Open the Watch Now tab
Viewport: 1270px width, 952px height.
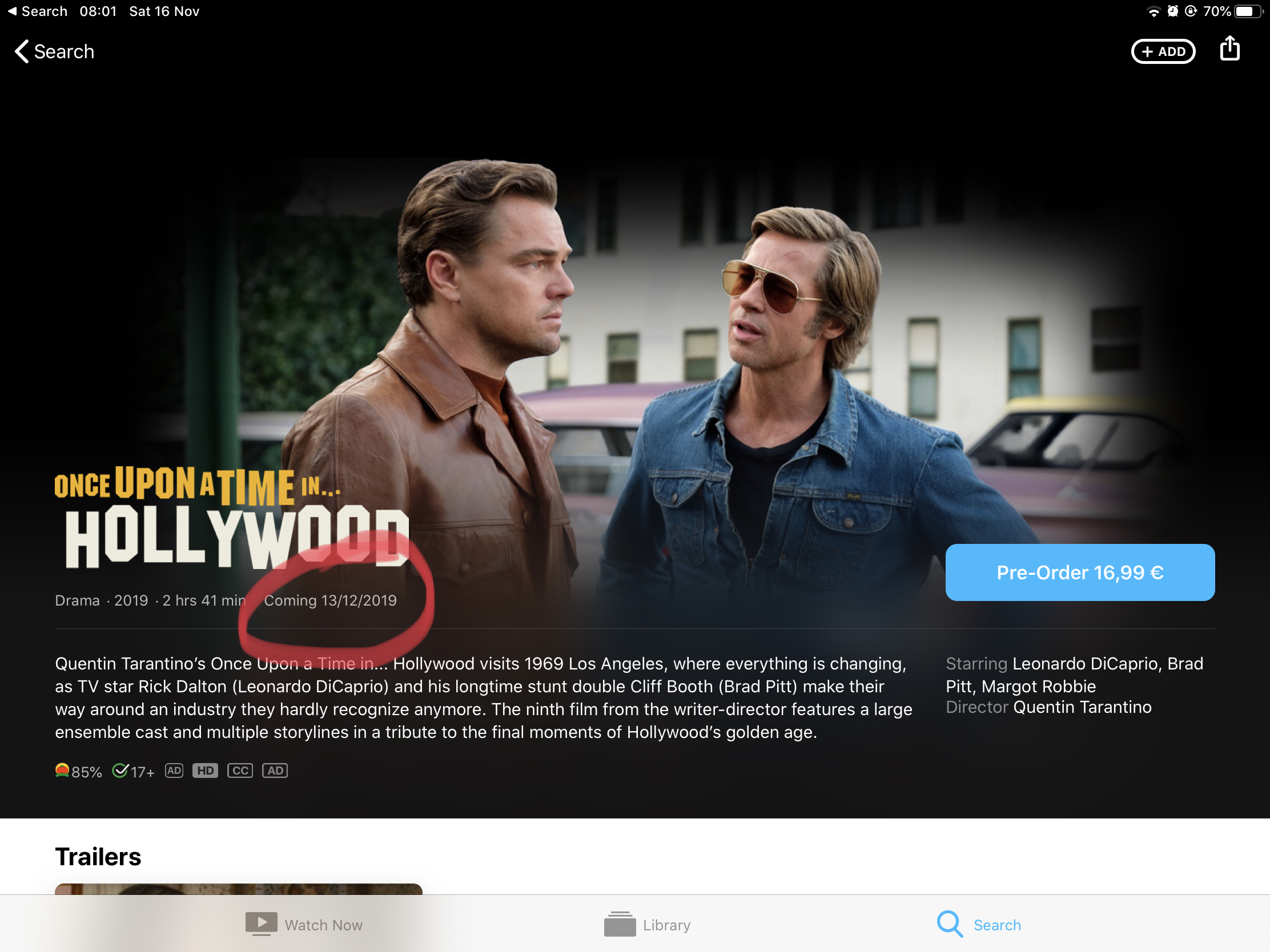[x=304, y=925]
